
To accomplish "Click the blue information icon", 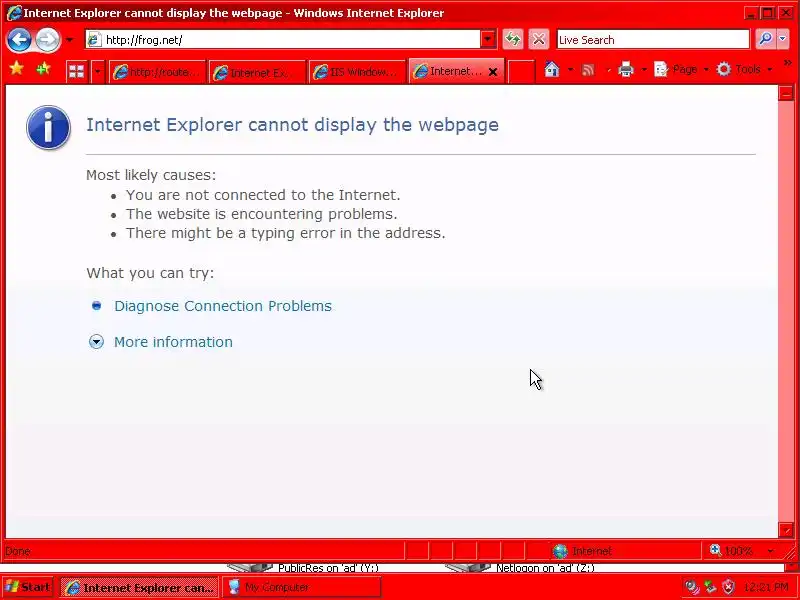I will pos(48,128).
